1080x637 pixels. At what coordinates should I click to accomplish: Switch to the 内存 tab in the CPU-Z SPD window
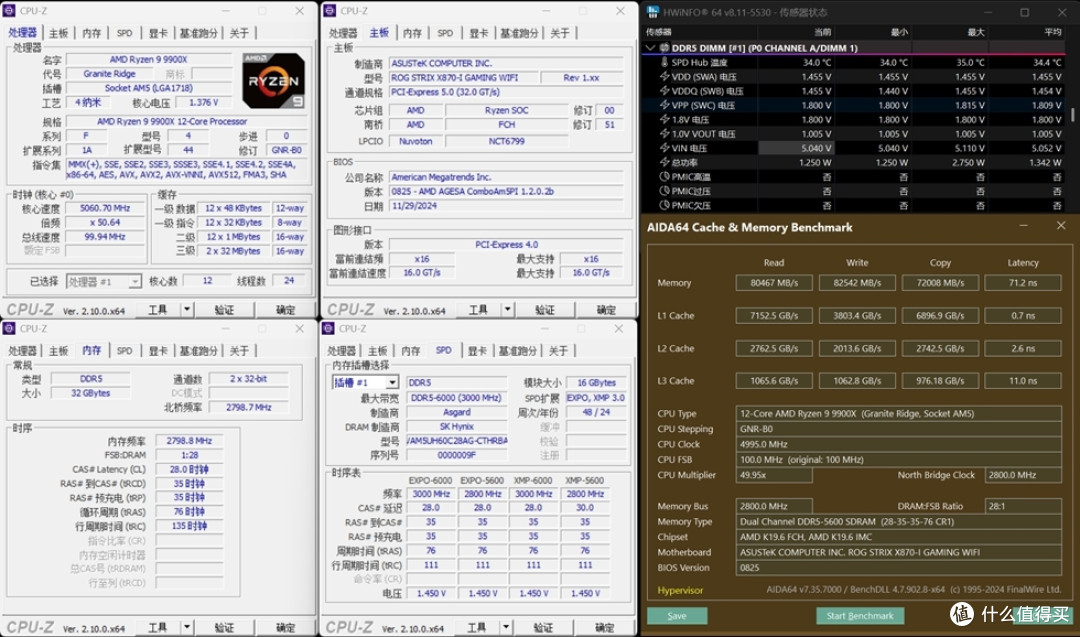point(411,351)
